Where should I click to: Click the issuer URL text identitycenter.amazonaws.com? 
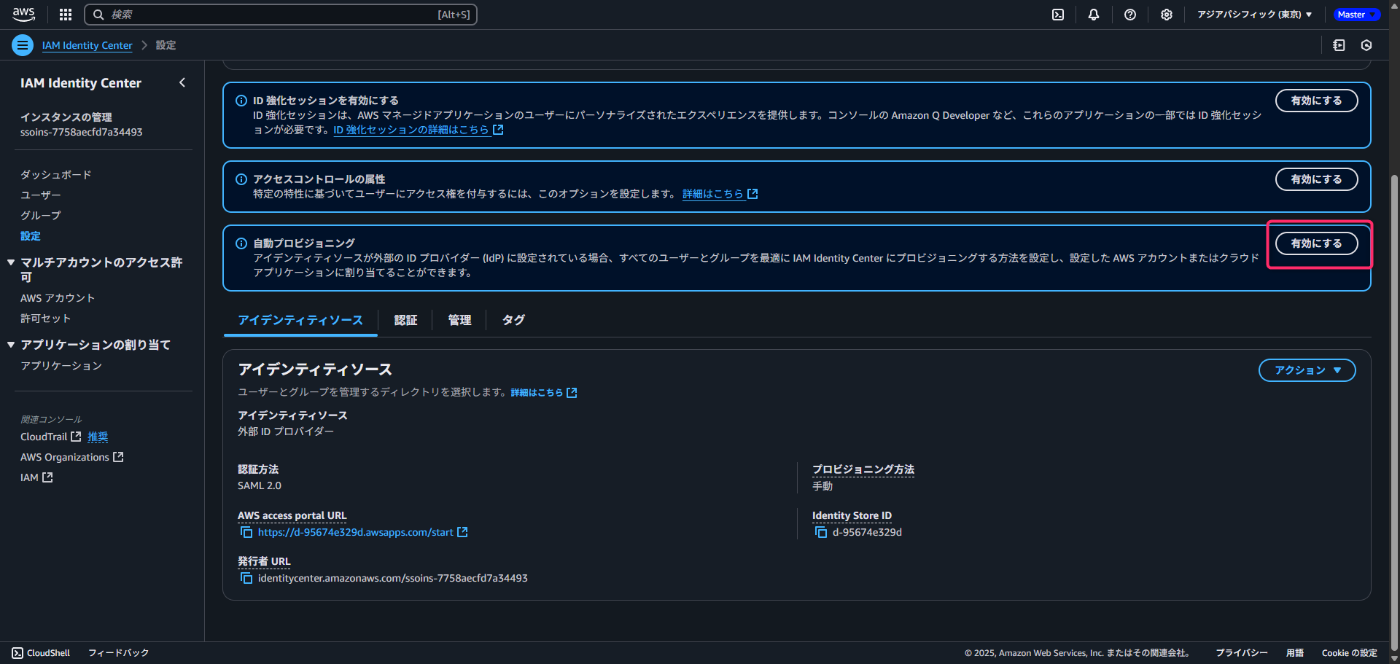(393, 578)
